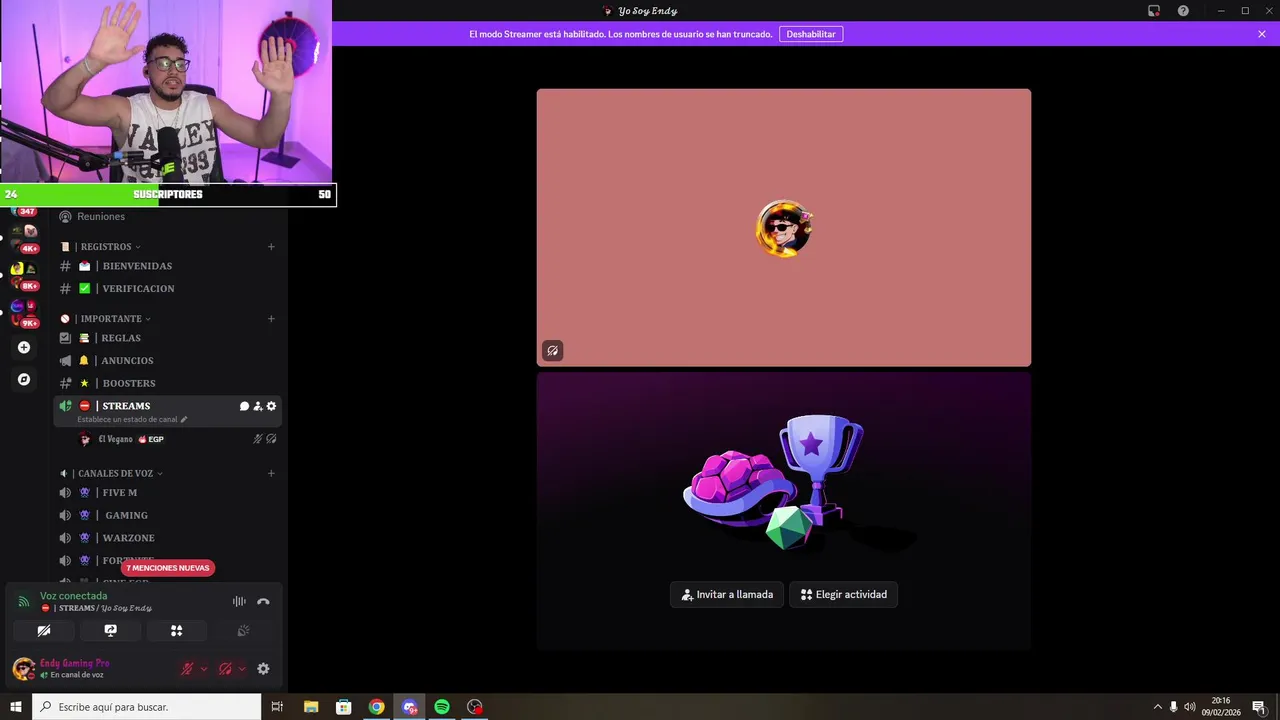Join the FIVE M voice channel
This screenshot has height=720, width=1280.
click(x=167, y=493)
